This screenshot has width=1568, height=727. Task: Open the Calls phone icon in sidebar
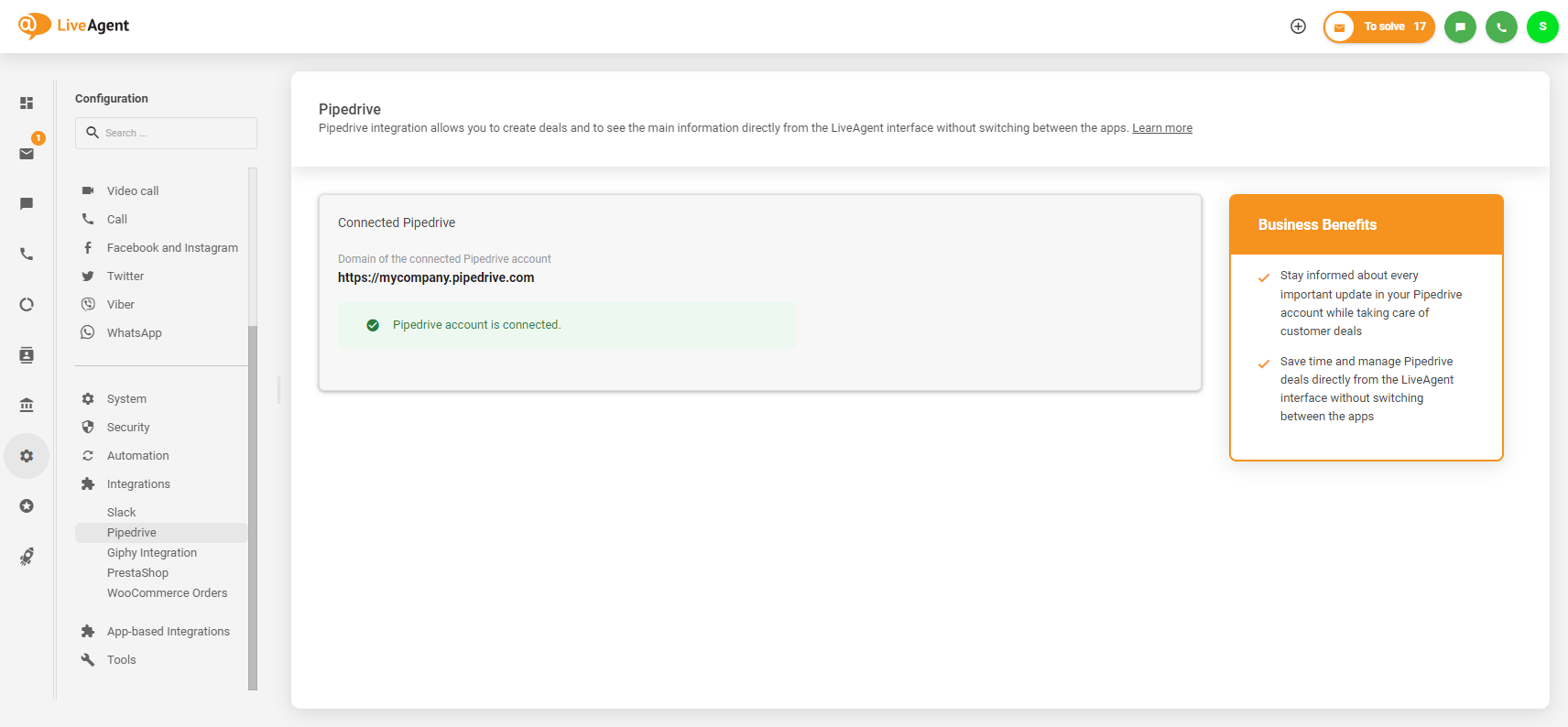click(x=27, y=254)
